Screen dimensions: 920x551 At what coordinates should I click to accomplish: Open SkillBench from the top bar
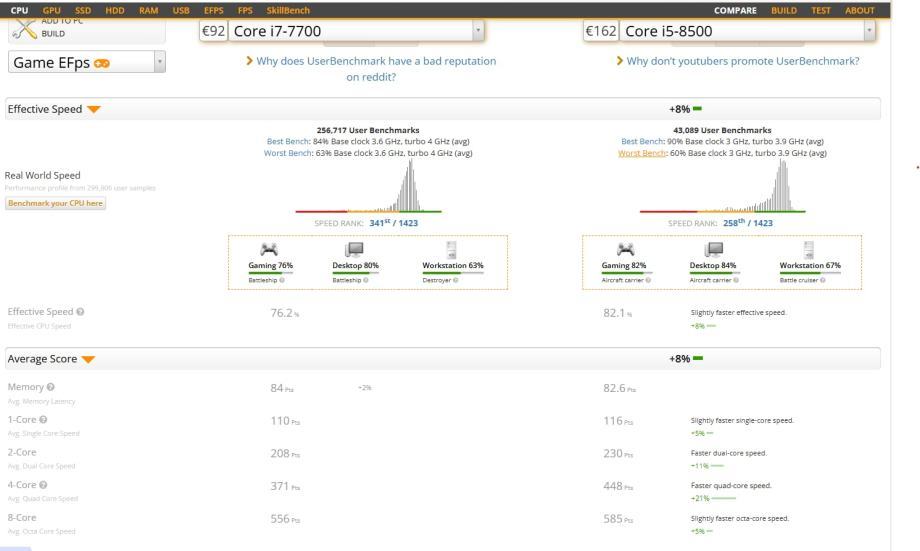point(288,10)
